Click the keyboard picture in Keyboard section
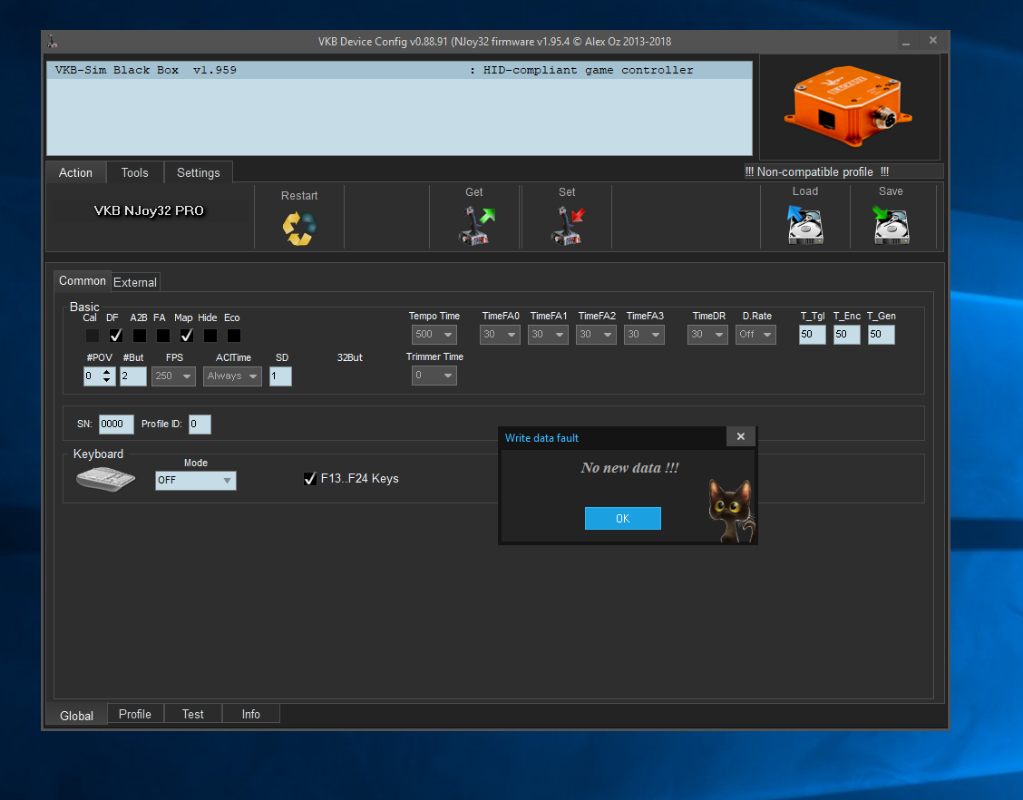The image size is (1023, 800). 106,479
